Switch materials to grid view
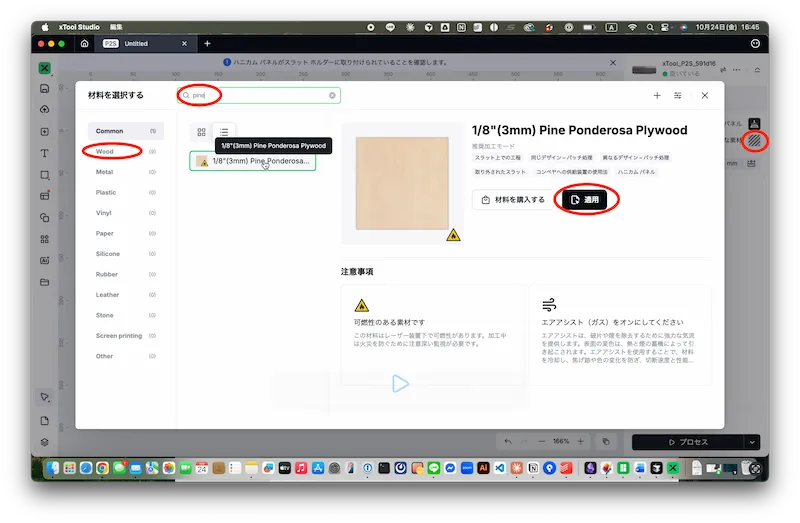The width and height of the screenshot is (800, 523). pyautogui.click(x=202, y=132)
